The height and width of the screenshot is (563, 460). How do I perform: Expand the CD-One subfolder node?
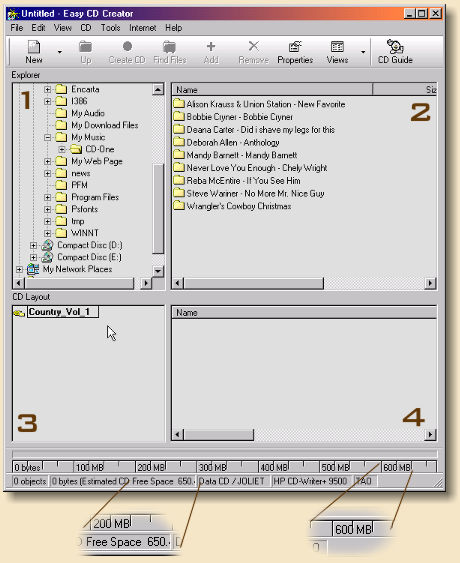62,149
